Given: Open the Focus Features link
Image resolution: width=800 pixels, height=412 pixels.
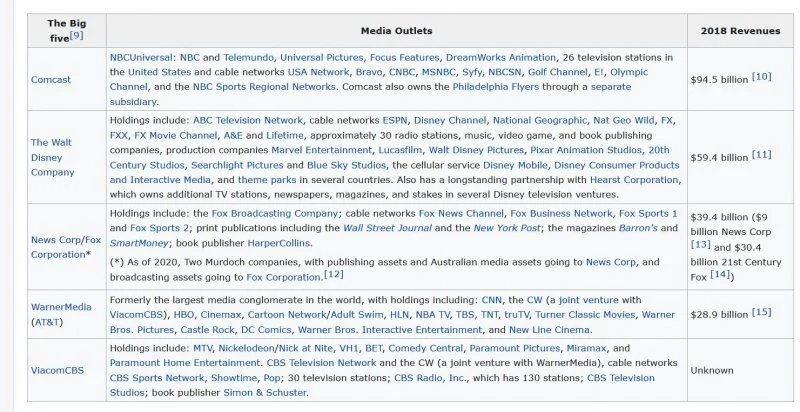Looking at the screenshot, I should pyautogui.click(x=404, y=58).
